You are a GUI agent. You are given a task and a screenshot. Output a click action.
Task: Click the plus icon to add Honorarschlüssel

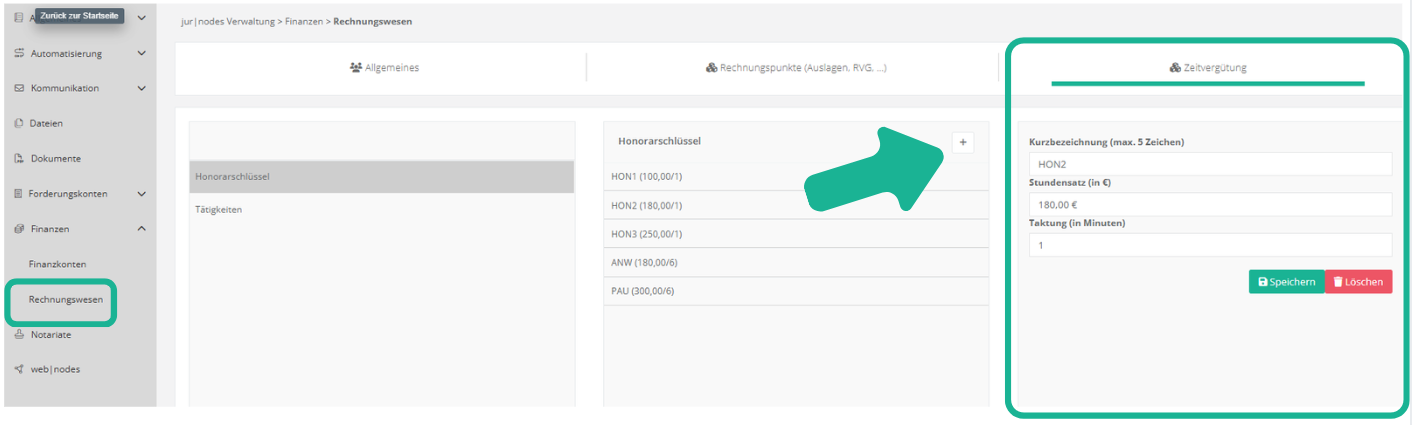[x=962, y=143]
